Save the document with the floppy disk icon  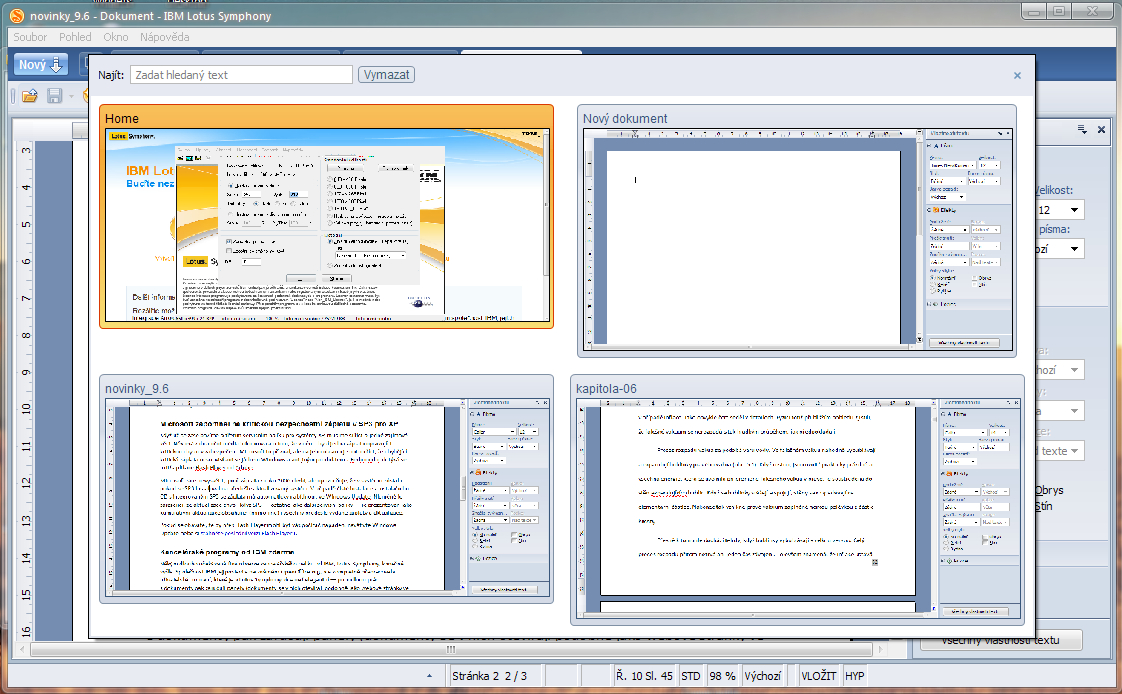(54, 95)
